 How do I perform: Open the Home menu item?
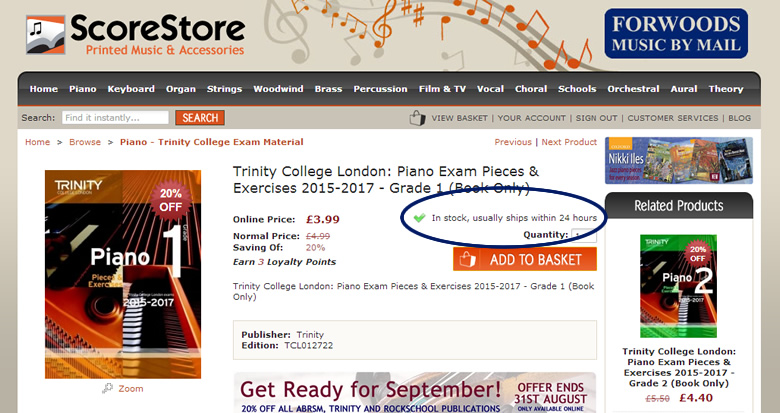[44, 89]
